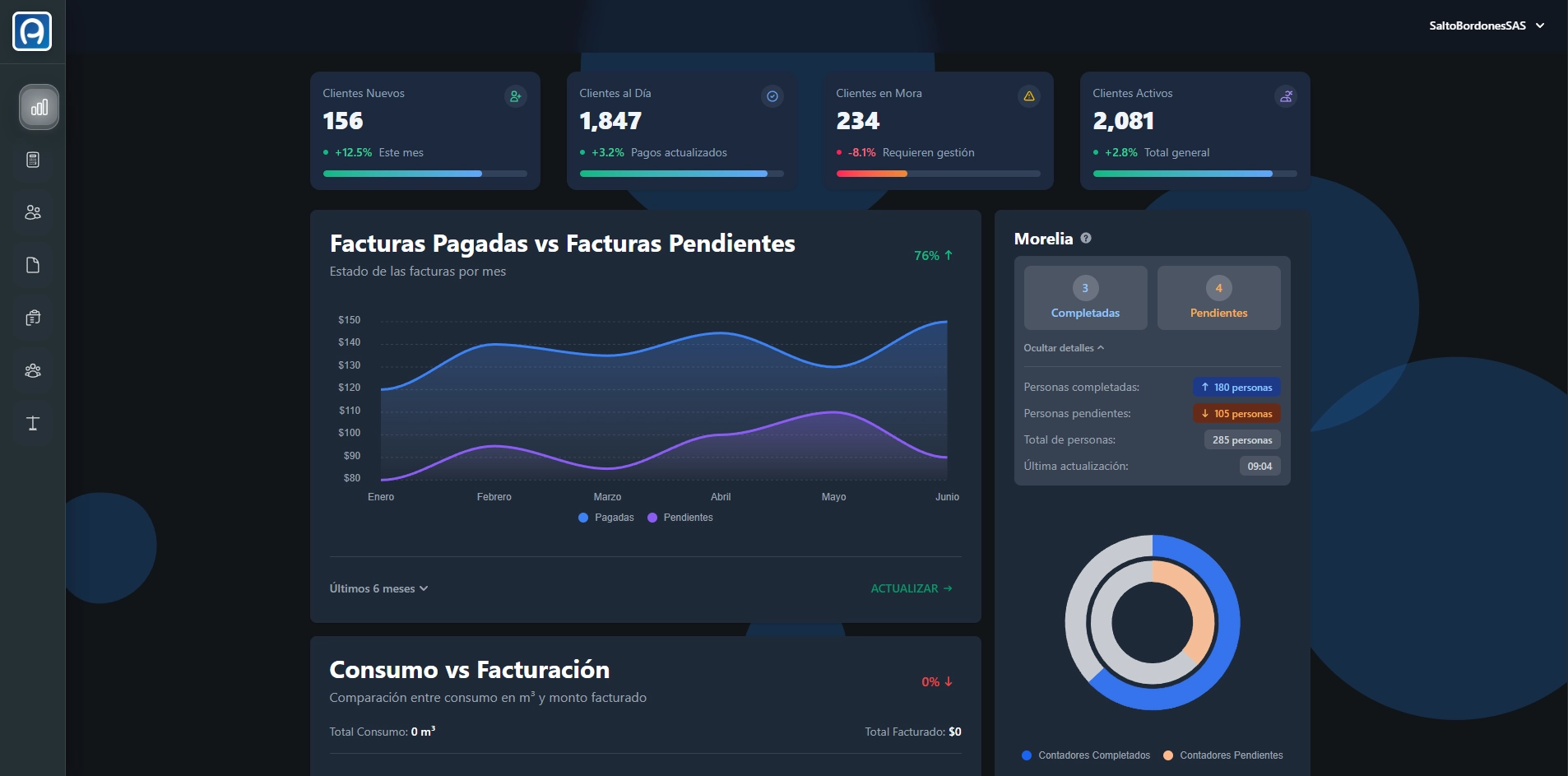Click the warning icon on Clientes en Mora

tap(1028, 96)
